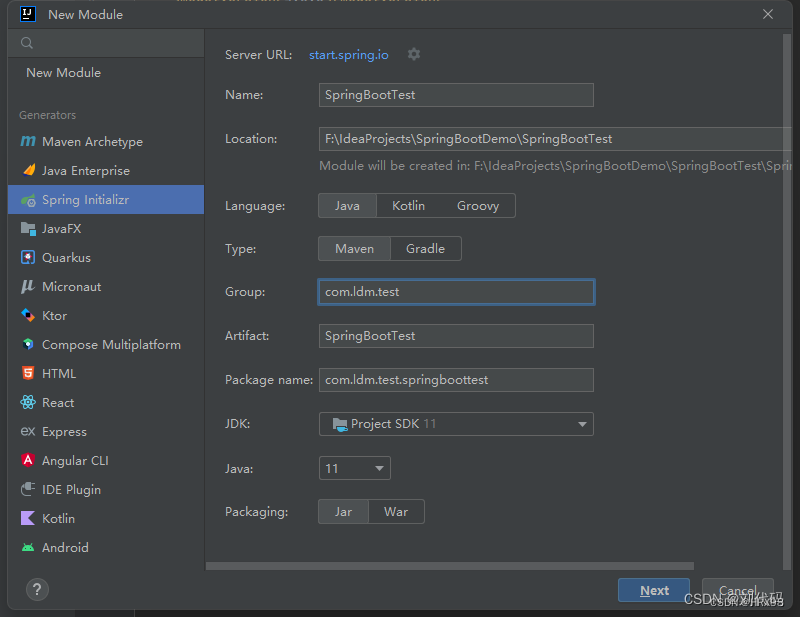Open the JDK Project SDK dropdown

456,424
